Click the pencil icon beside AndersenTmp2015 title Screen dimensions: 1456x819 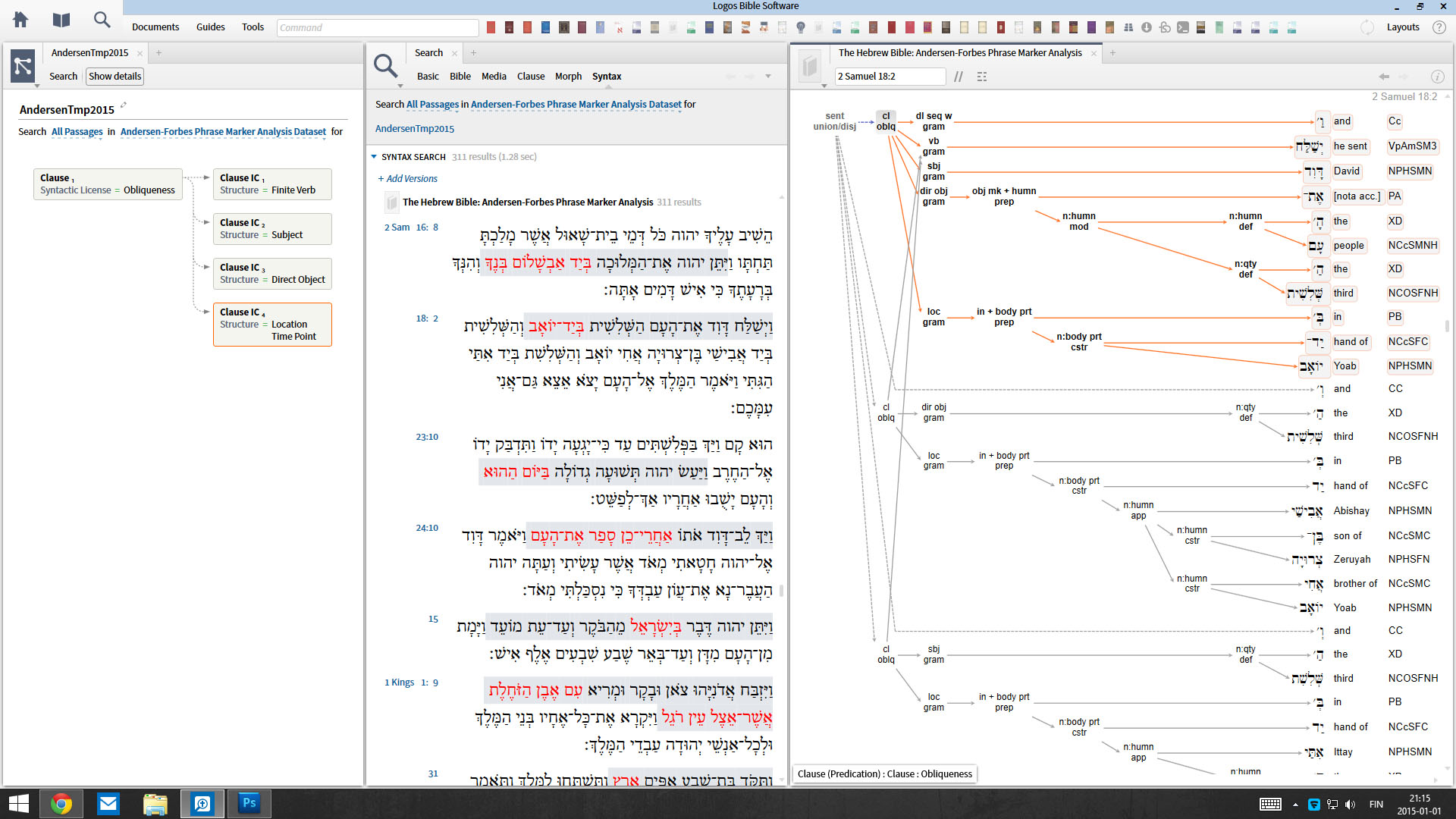[123, 105]
